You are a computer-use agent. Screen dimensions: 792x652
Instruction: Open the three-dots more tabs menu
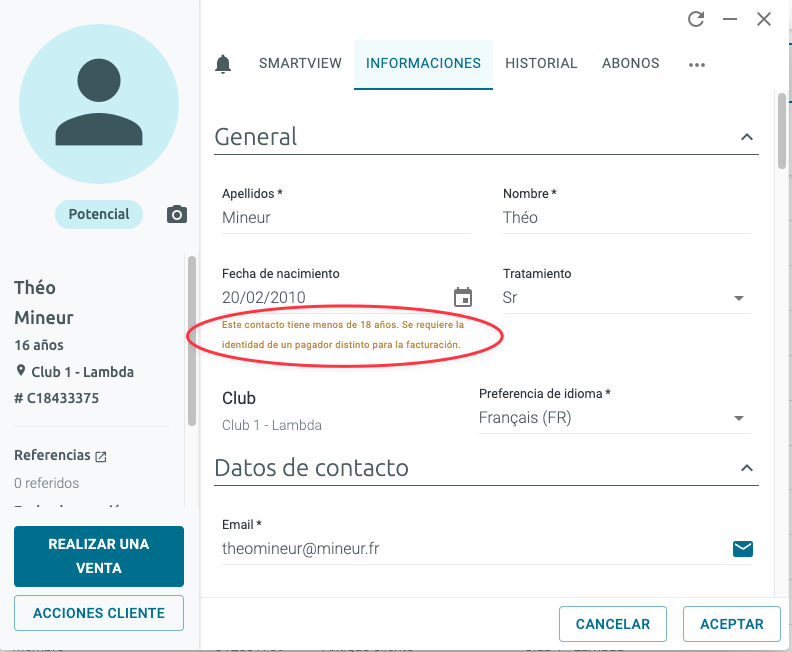(x=697, y=65)
